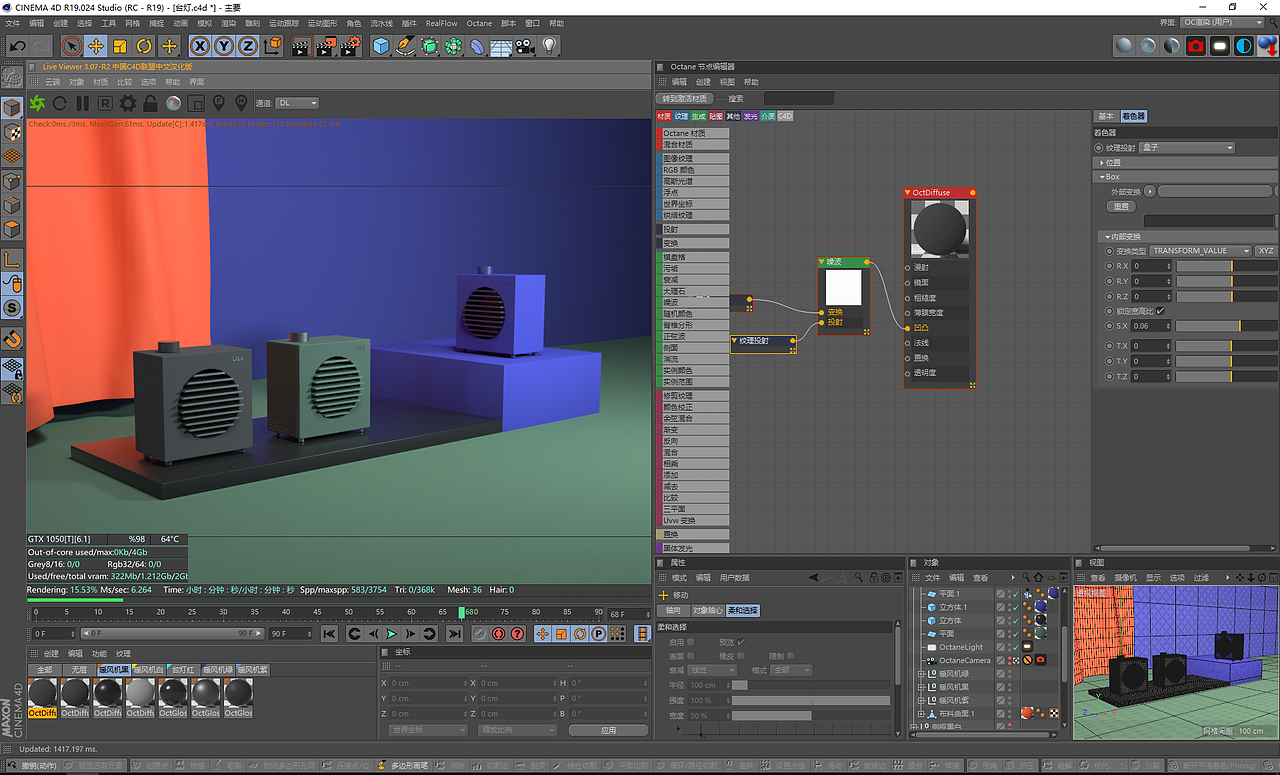Viewport: 1280px width, 775px height.
Task: Open the Octane menu in main menu bar
Action: click(479, 23)
